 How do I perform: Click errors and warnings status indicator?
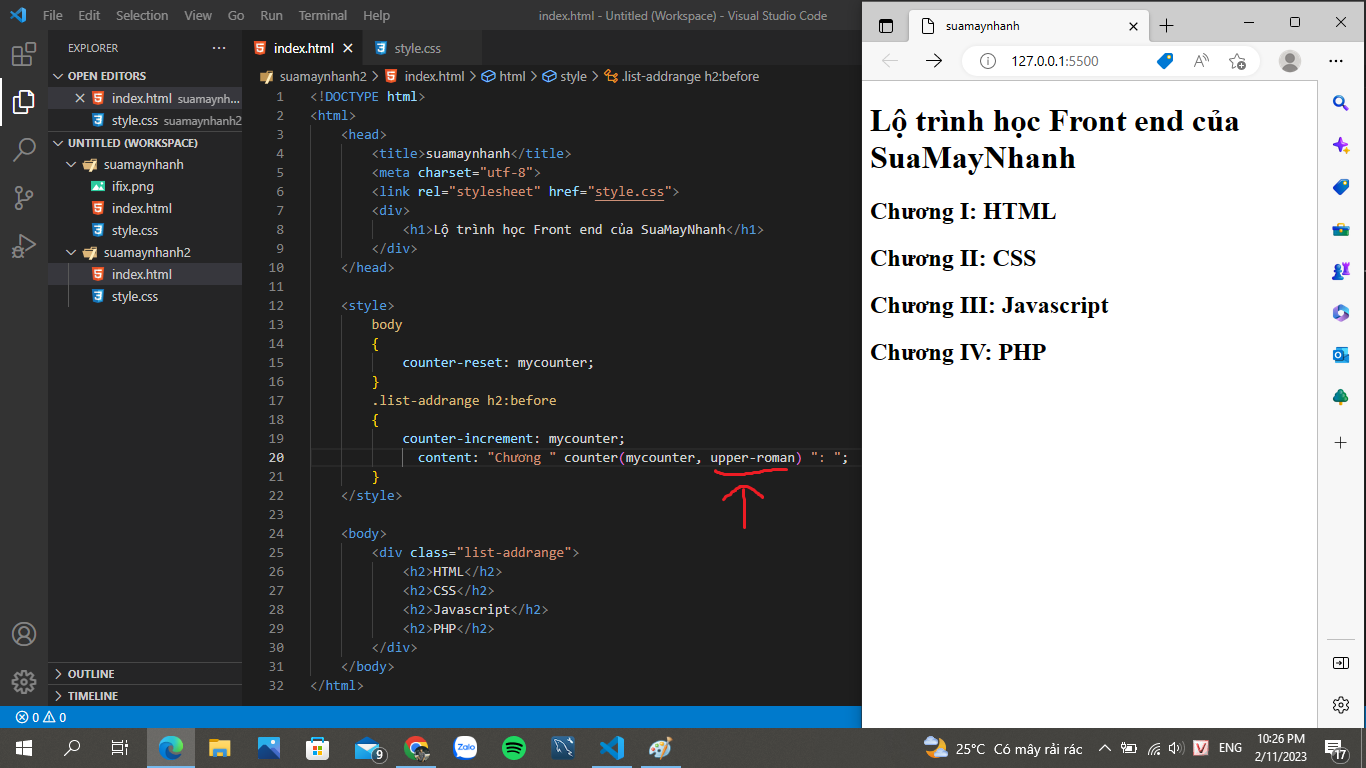41,717
